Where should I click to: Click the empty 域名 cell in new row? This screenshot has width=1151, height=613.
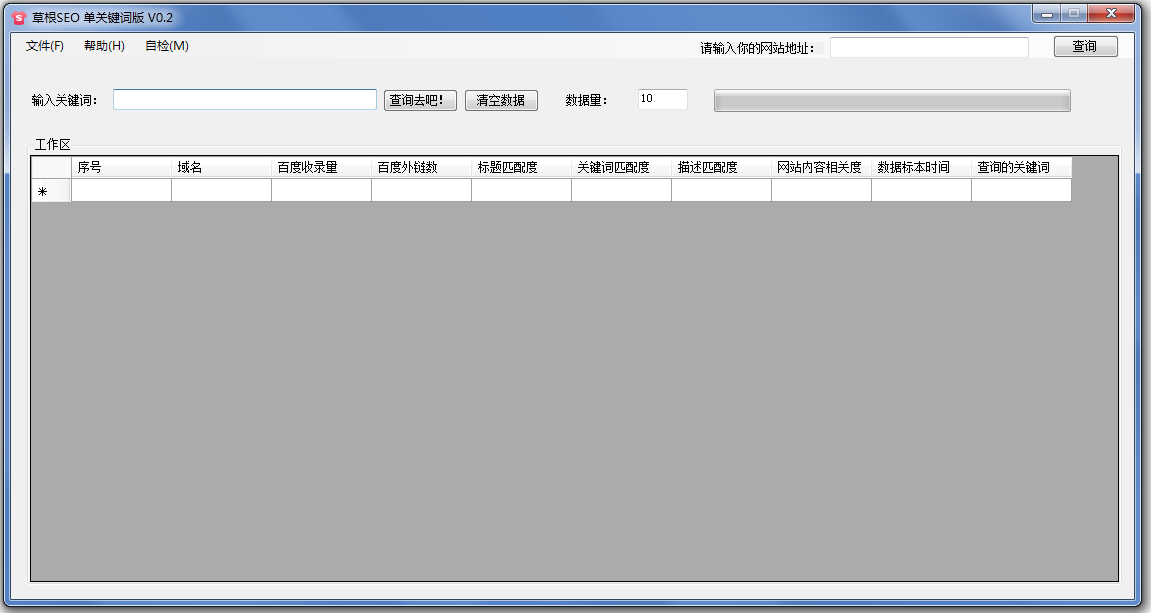coord(221,190)
